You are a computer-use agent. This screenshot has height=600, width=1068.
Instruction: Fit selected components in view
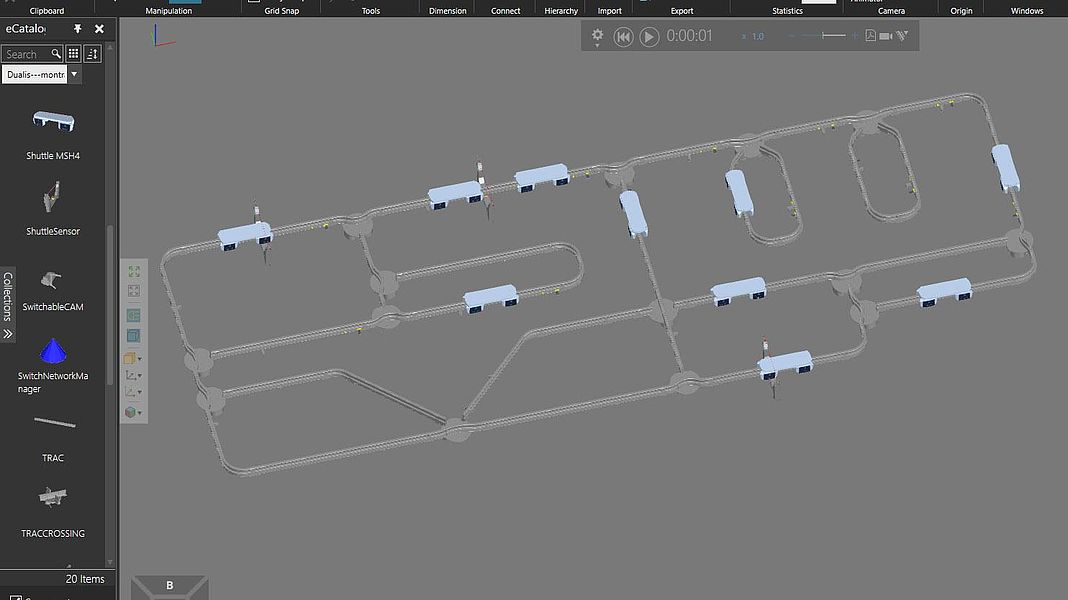coord(134,291)
